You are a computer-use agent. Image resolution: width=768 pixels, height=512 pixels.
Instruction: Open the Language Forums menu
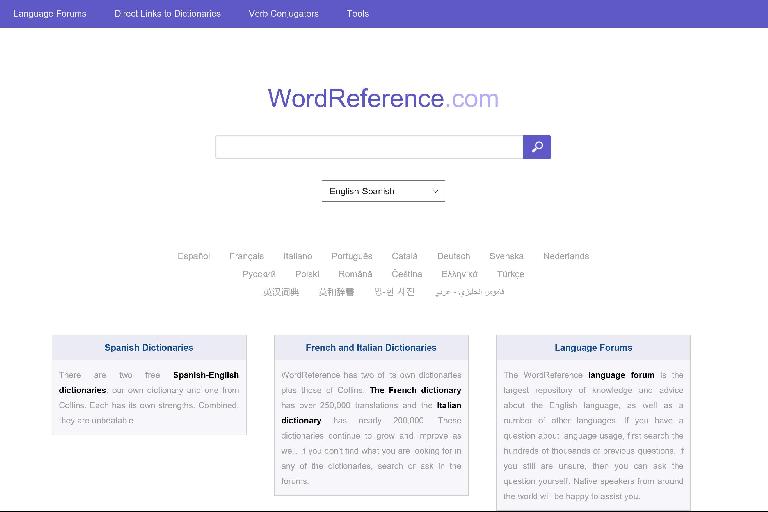tap(49, 14)
